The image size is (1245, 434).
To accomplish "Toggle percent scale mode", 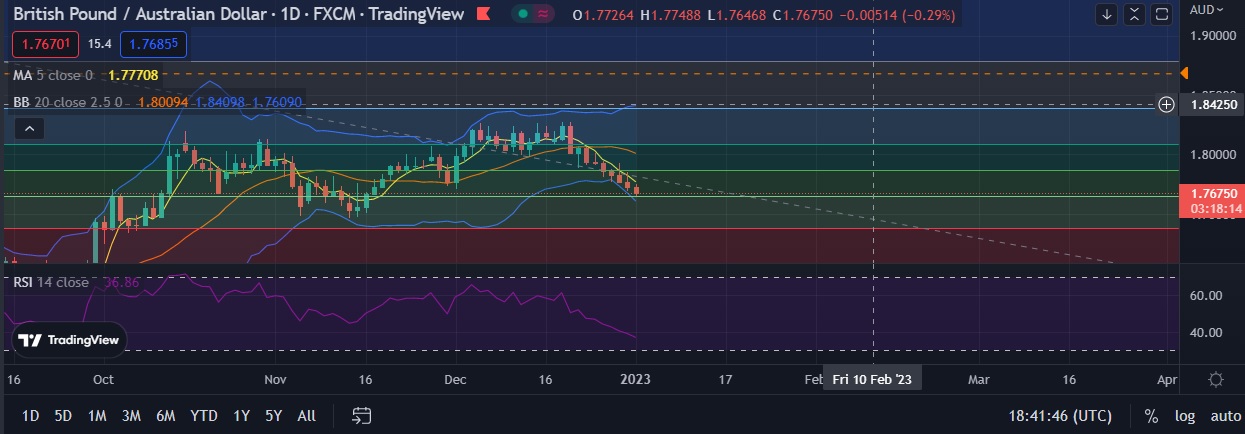I will (1152, 415).
